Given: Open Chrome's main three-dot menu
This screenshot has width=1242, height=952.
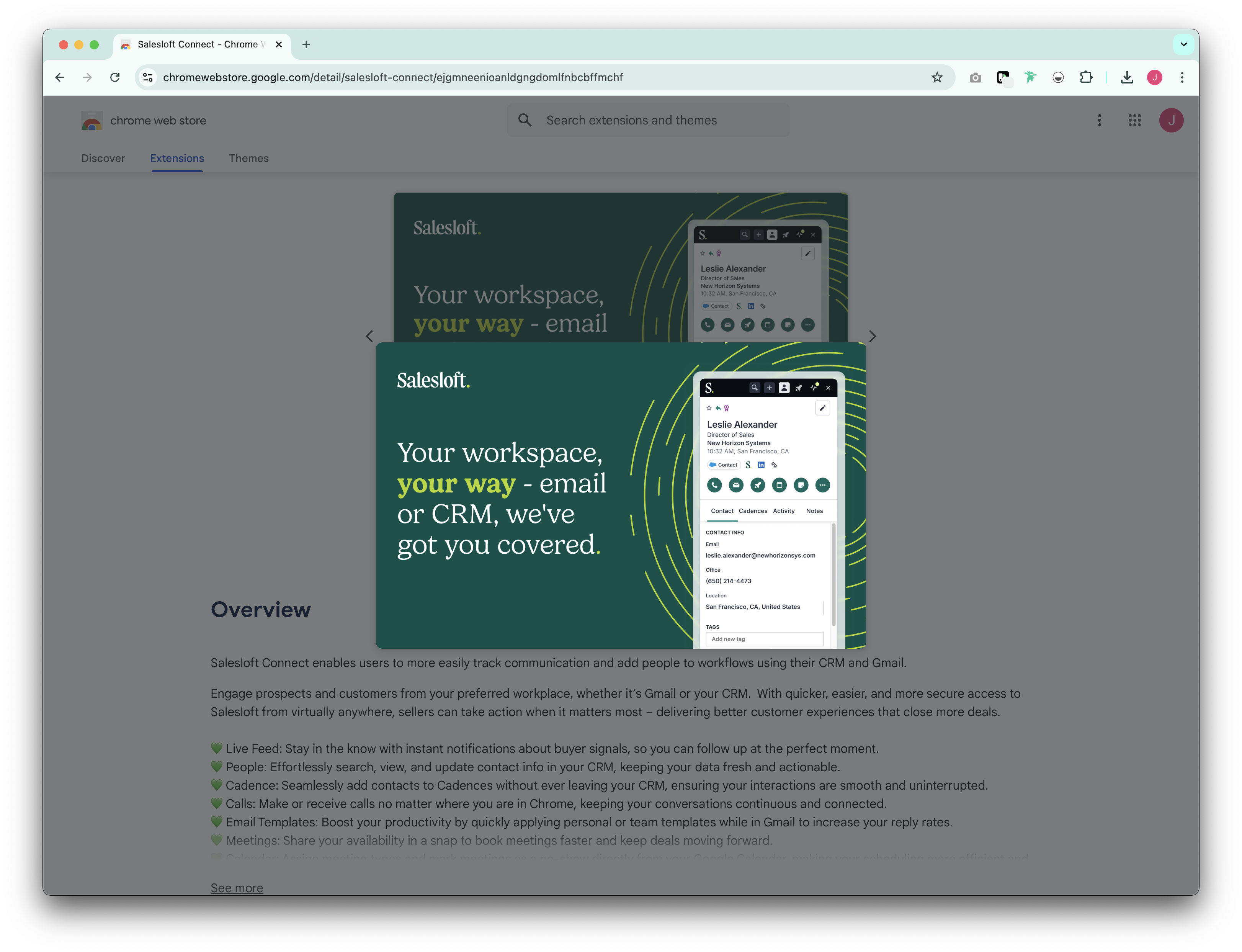Looking at the screenshot, I should (x=1182, y=78).
